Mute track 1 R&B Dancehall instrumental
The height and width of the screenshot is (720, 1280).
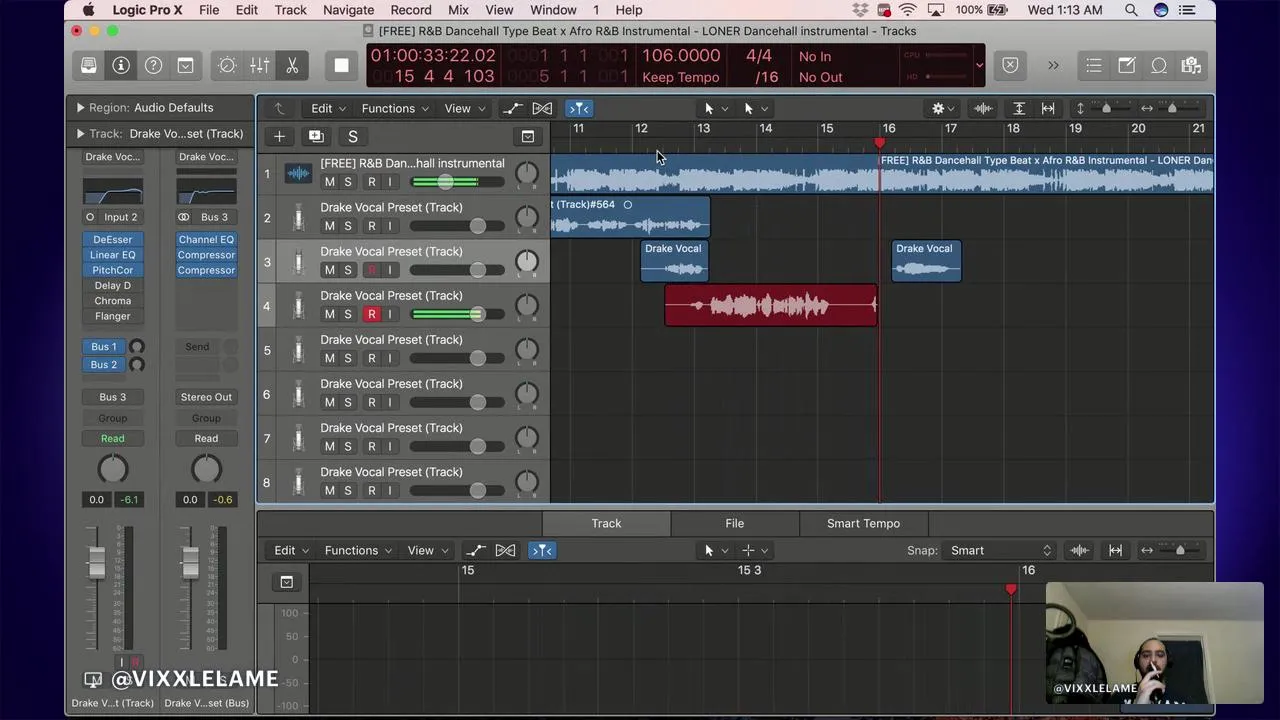[x=329, y=182]
